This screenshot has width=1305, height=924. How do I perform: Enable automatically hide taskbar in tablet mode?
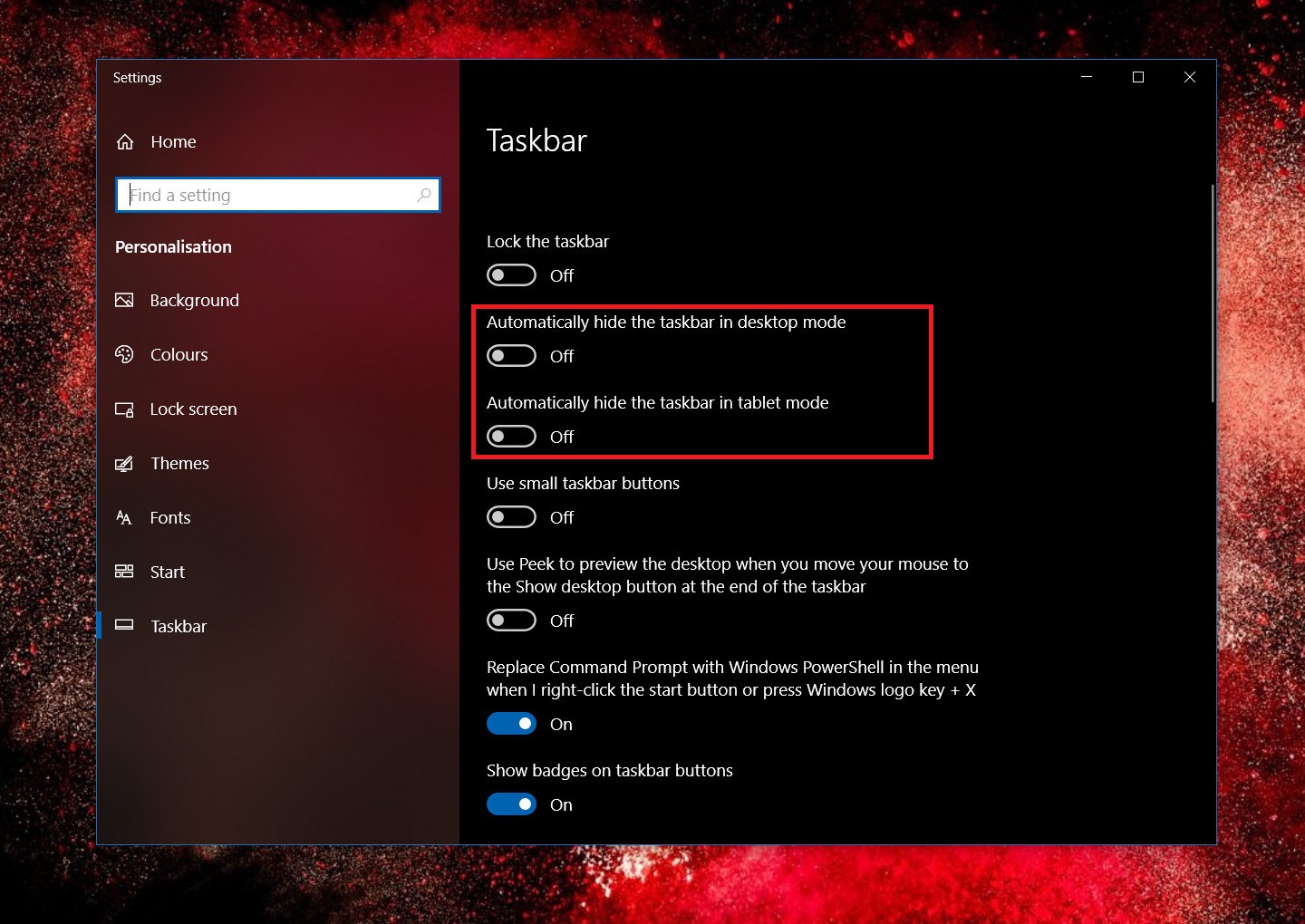[511, 436]
